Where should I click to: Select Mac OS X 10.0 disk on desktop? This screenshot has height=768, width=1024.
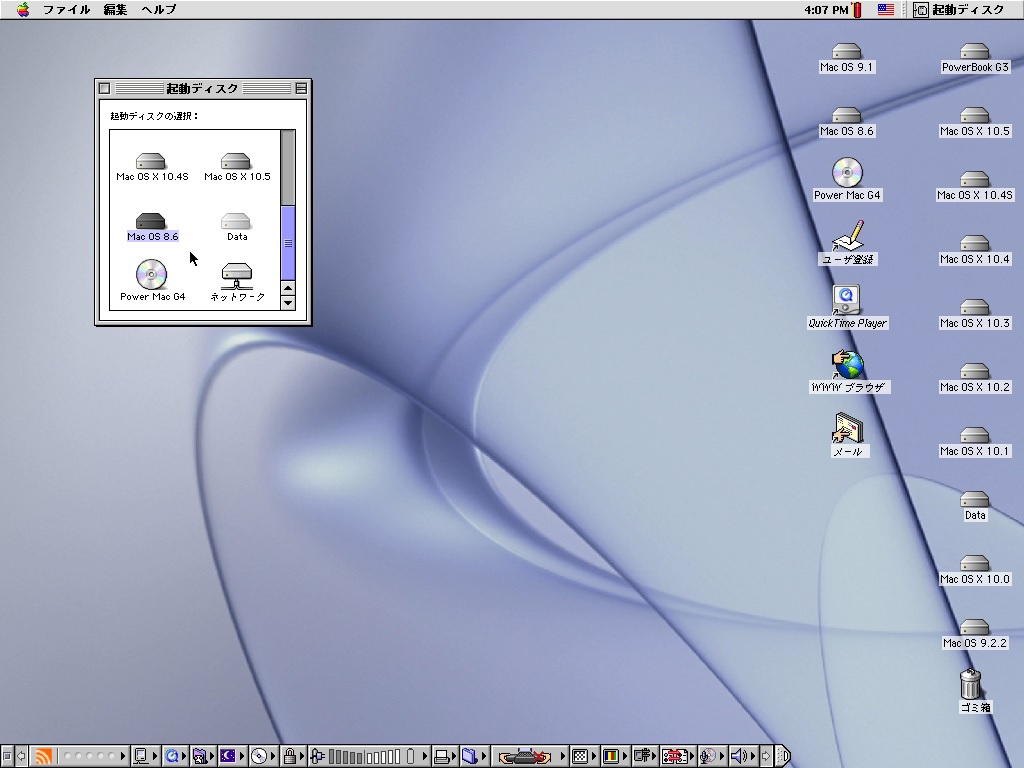974,569
